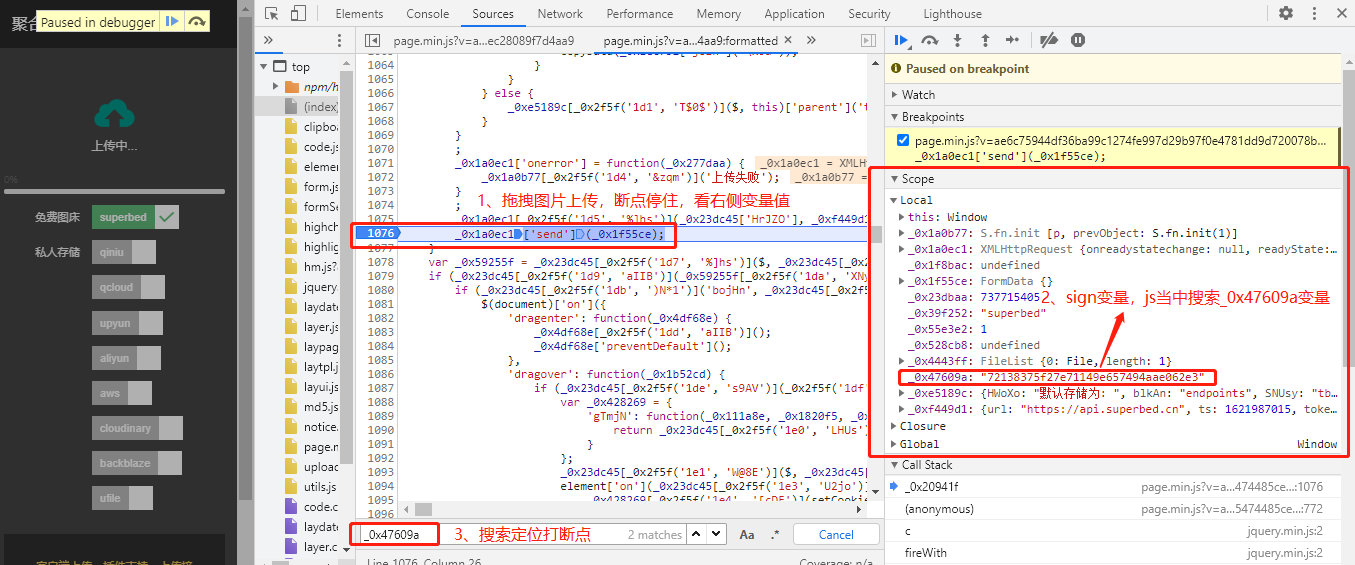Deactivate all breakpoints

1048,40
